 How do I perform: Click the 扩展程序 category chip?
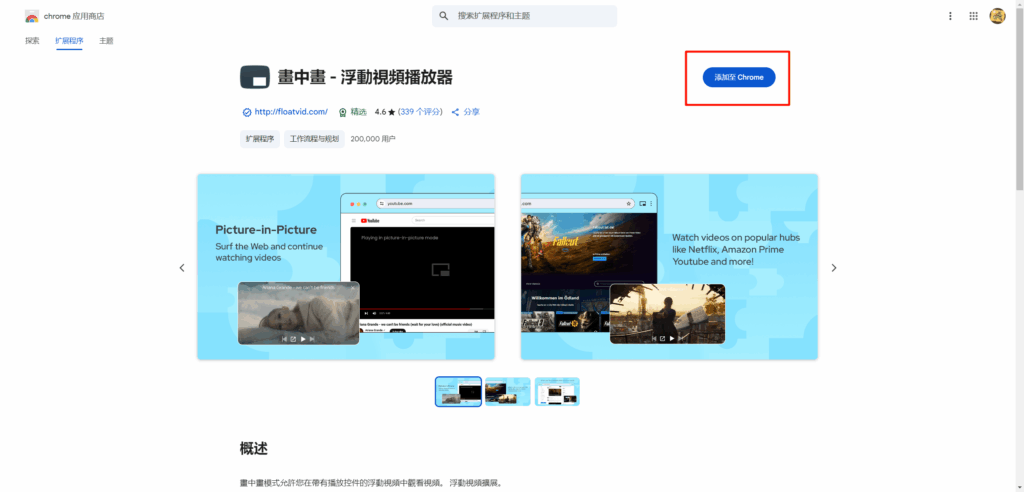point(260,139)
